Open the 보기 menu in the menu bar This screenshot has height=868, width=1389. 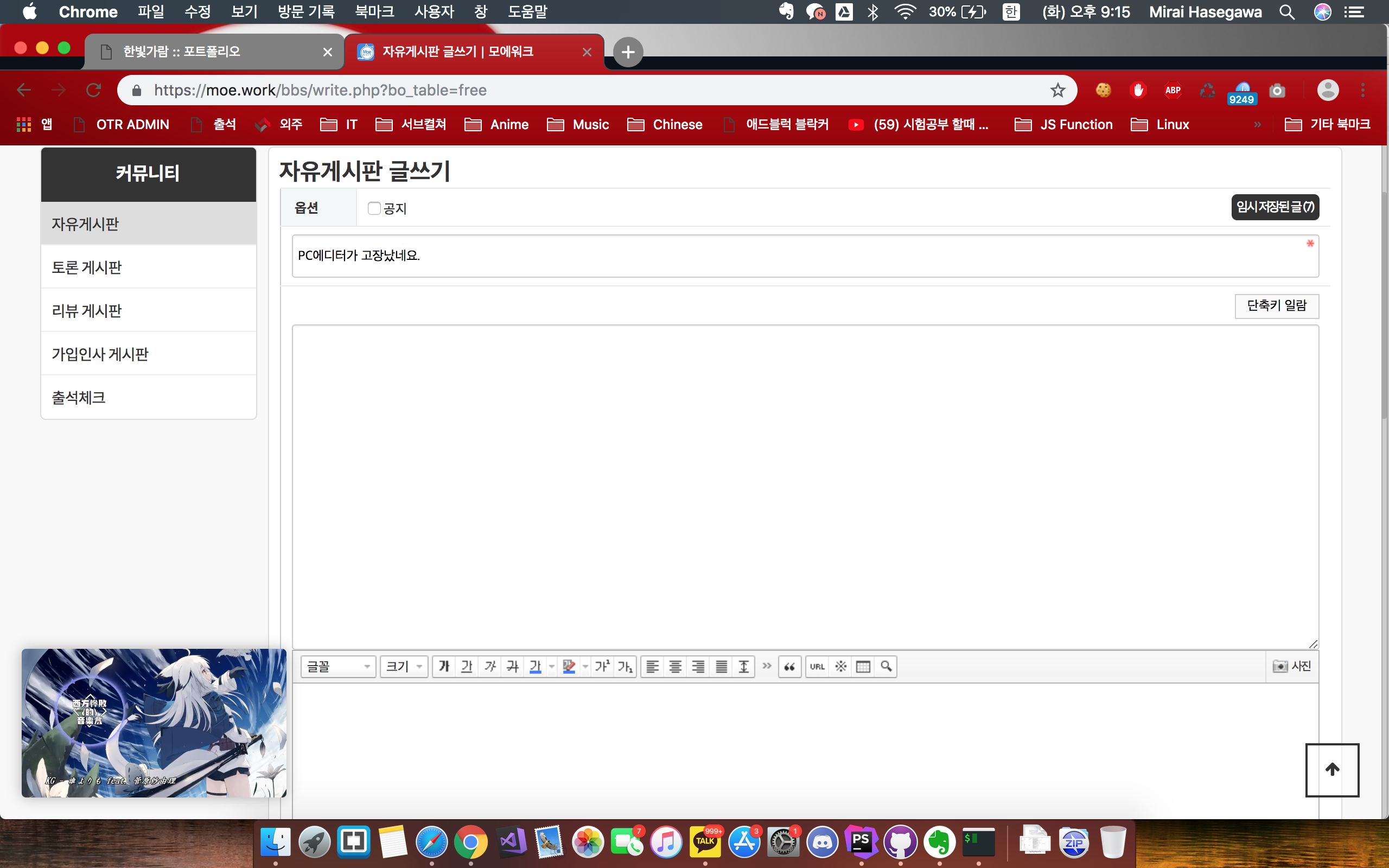tap(244, 11)
